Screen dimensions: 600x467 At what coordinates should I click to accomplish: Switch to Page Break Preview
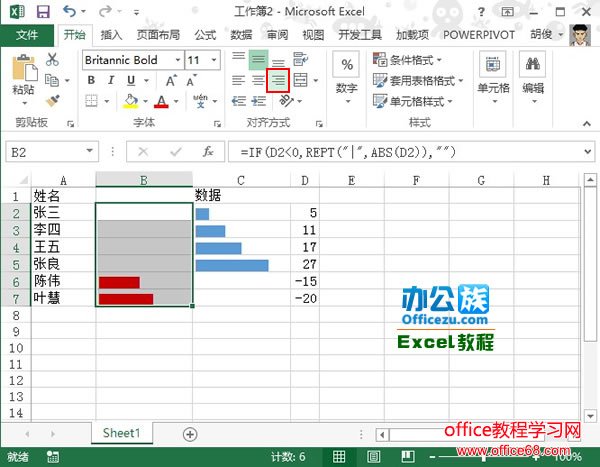point(408,457)
